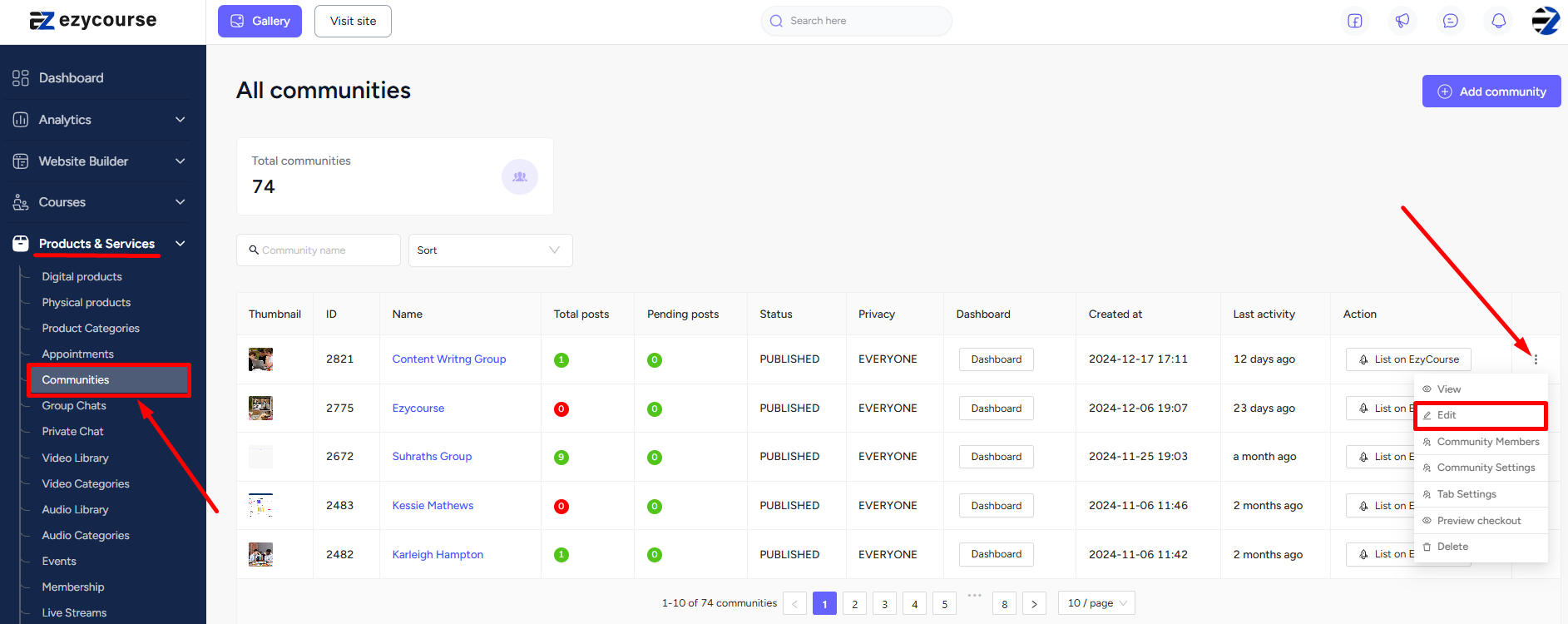Screen dimensions: 1568x624
Task: Click the Courses sidebar icon
Action: [x=21, y=202]
